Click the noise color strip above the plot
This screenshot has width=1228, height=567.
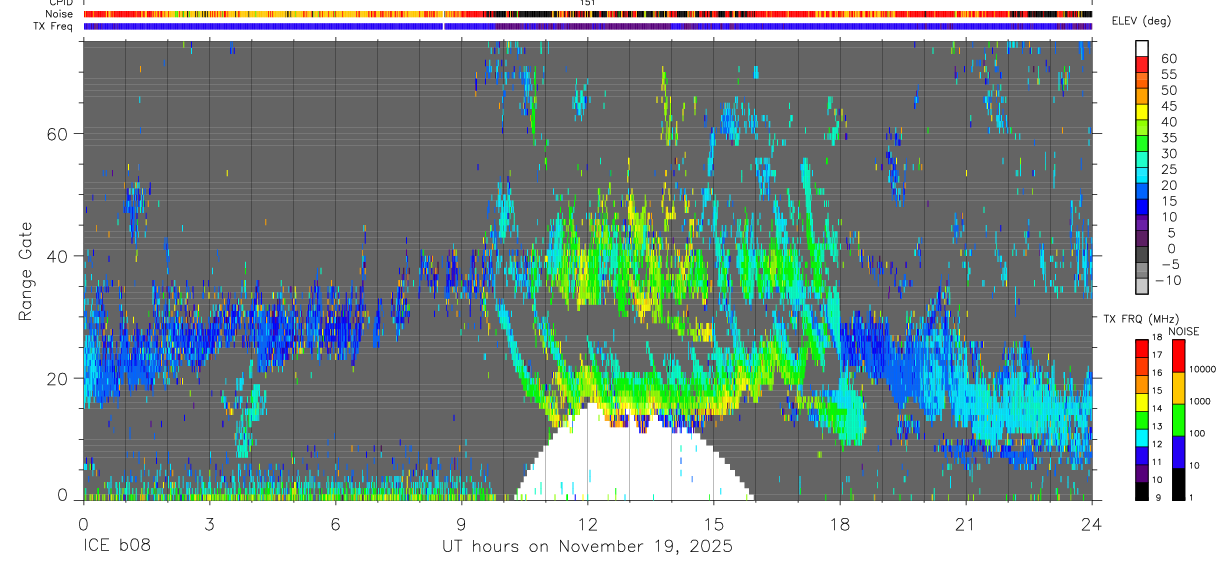(588, 14)
